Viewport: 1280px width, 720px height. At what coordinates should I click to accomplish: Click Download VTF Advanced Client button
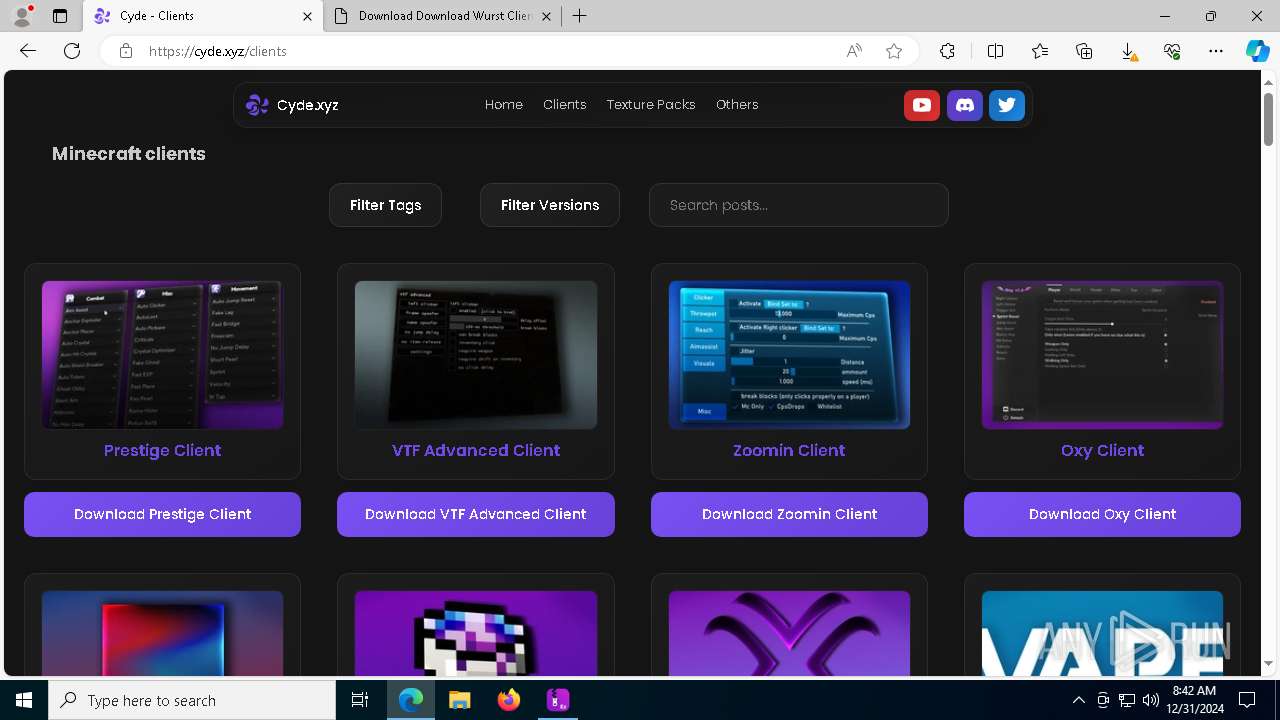click(476, 514)
